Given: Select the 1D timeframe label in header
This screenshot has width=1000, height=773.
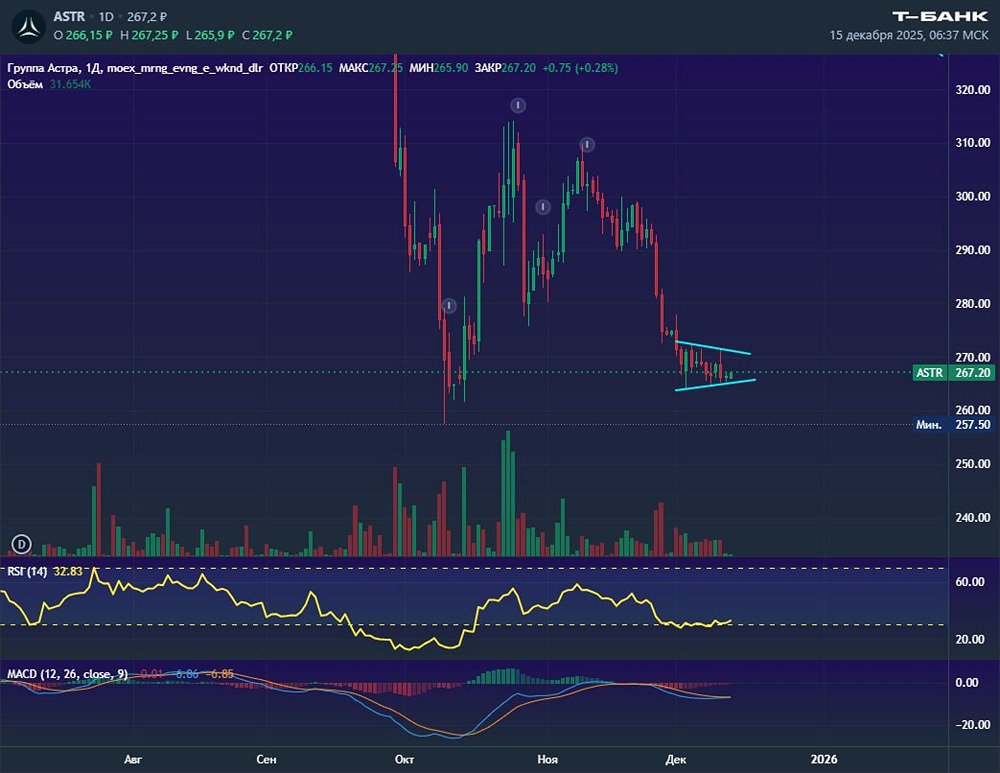Looking at the screenshot, I should pos(106,17).
